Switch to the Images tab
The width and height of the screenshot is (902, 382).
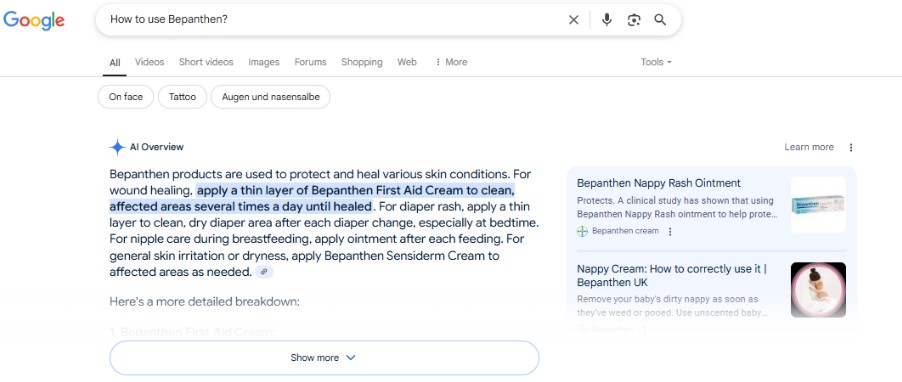pyautogui.click(x=264, y=62)
